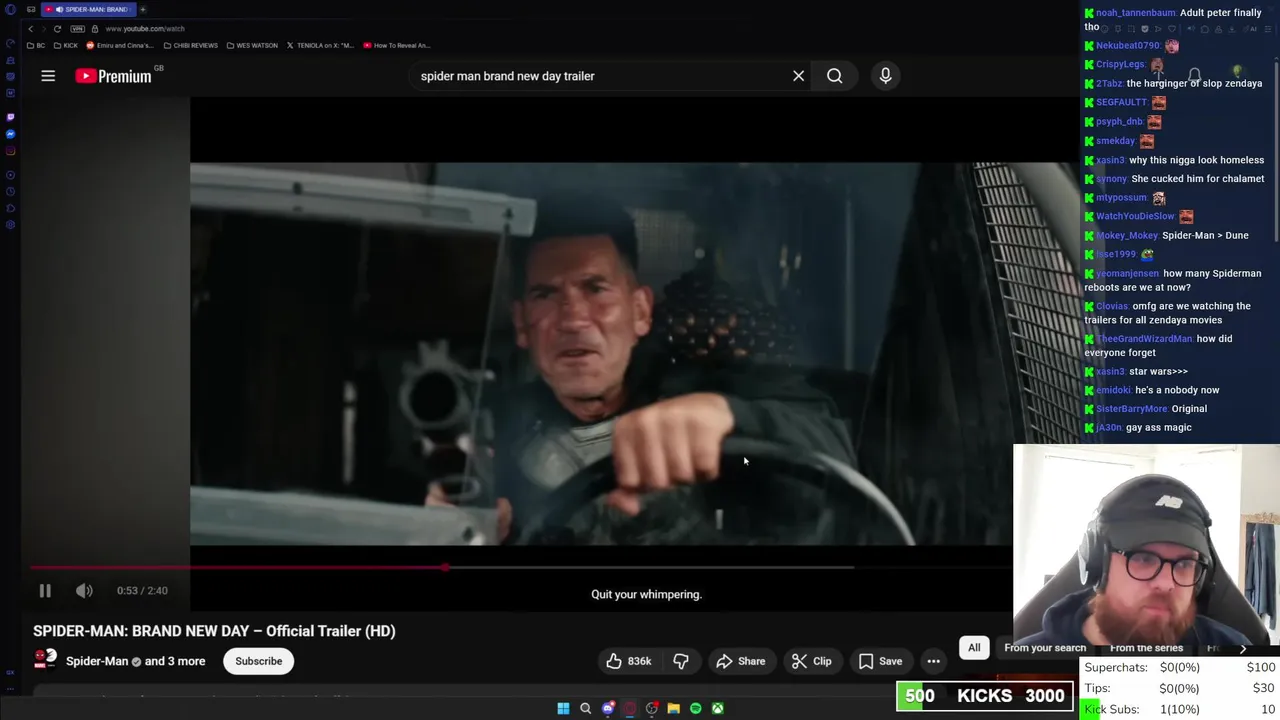The image size is (1280, 720).
Task: Open settings gear in browser sidebar
Action: pyautogui.click(x=11, y=225)
